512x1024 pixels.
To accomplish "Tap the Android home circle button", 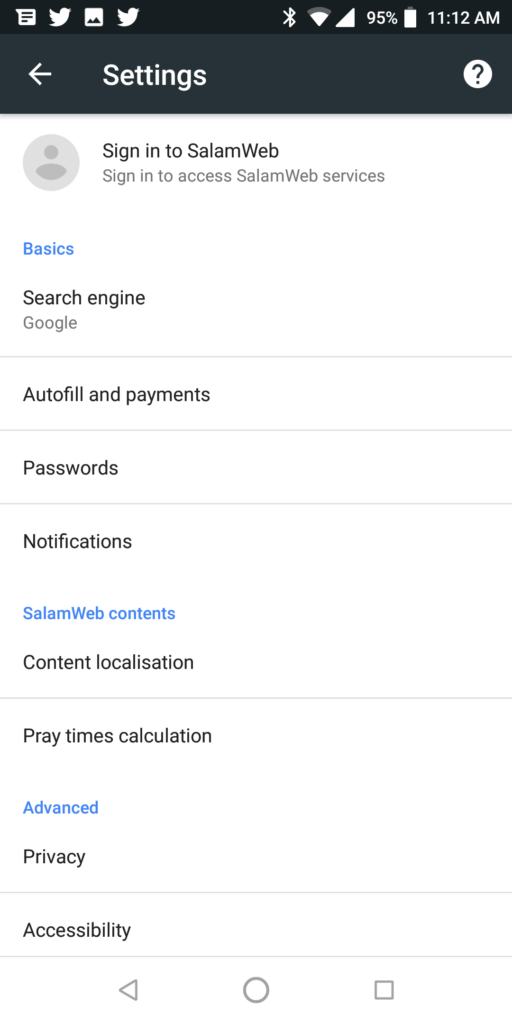I will click(256, 990).
